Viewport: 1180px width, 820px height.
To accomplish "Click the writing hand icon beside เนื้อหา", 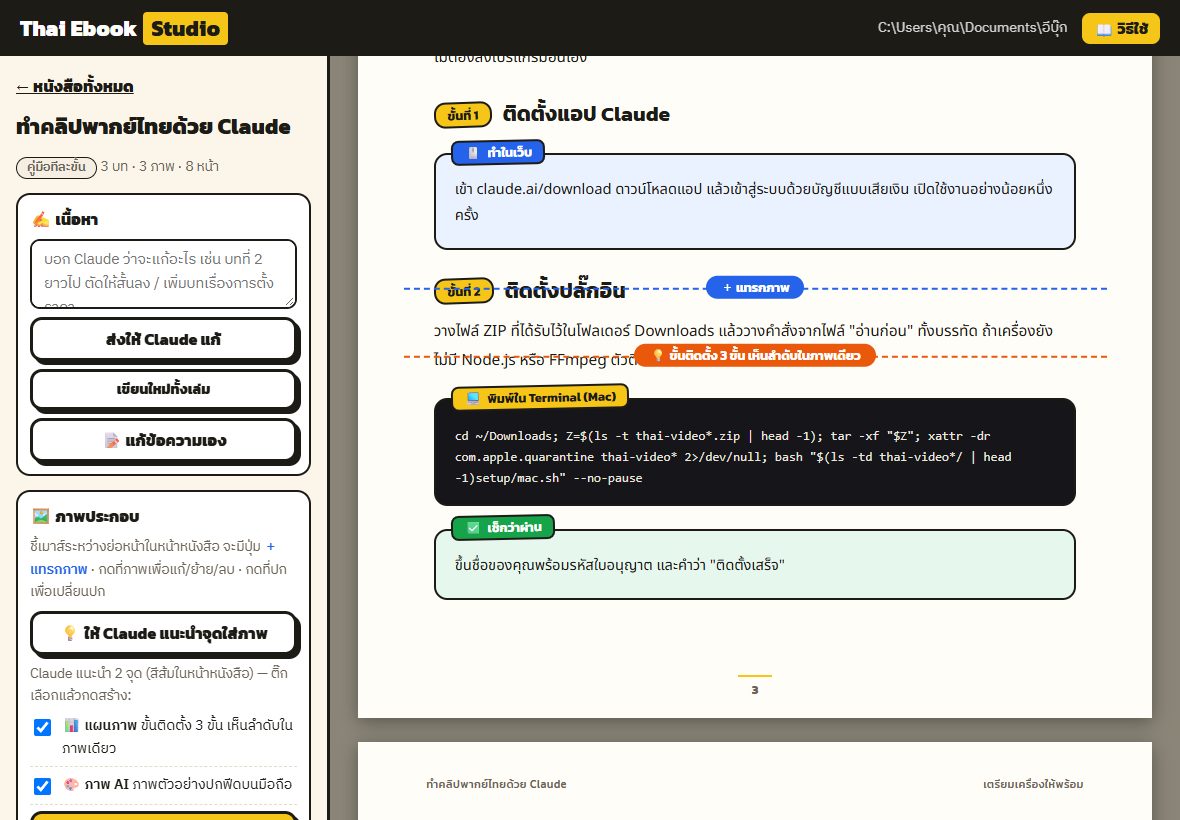I will click(41, 219).
